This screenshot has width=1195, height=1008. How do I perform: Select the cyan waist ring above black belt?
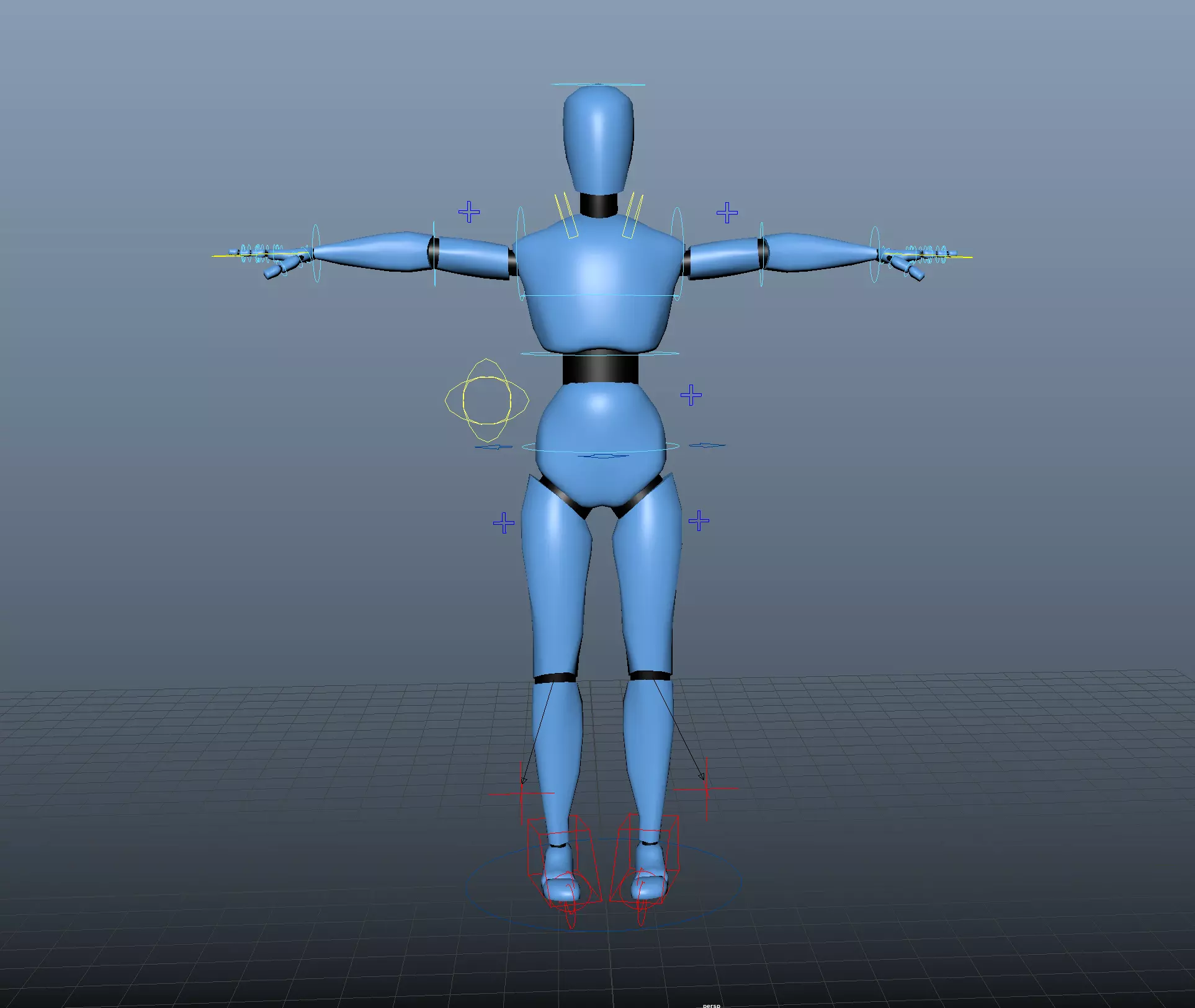point(599,354)
